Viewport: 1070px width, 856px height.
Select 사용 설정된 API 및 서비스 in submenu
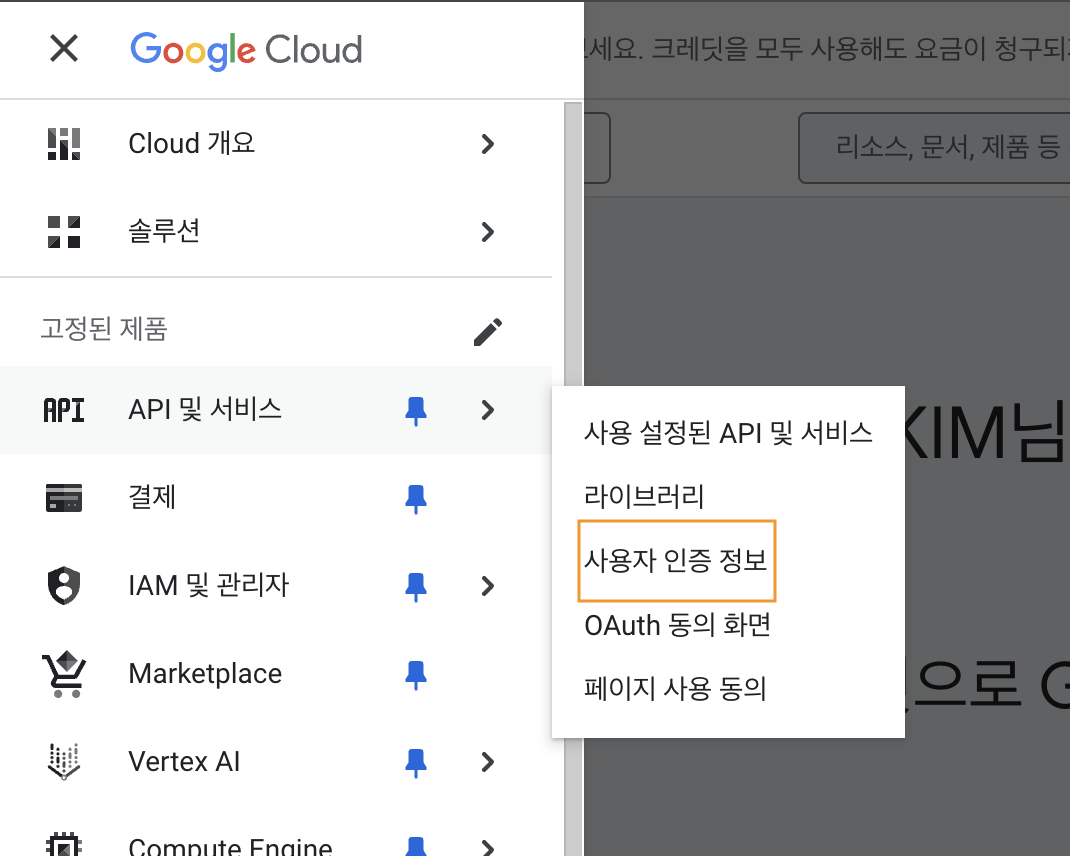(x=728, y=433)
